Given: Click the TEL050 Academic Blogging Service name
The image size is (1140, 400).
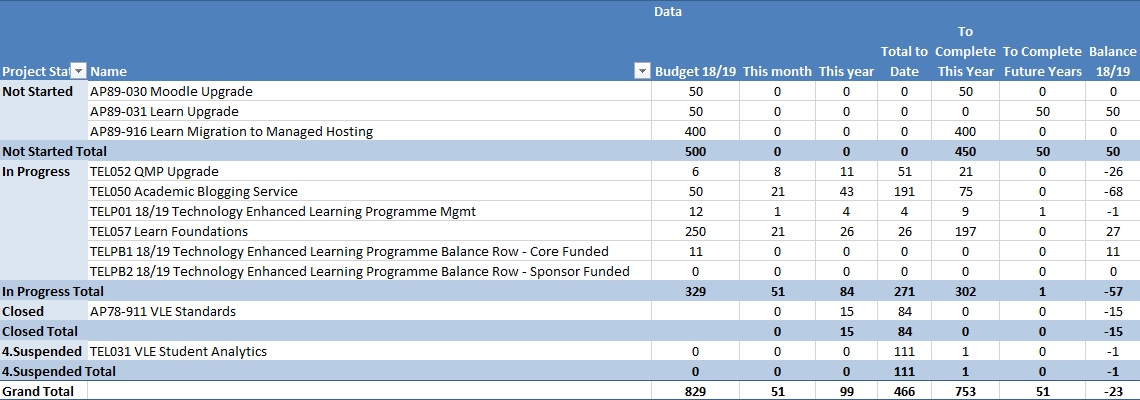Looking at the screenshot, I should click(x=193, y=191).
